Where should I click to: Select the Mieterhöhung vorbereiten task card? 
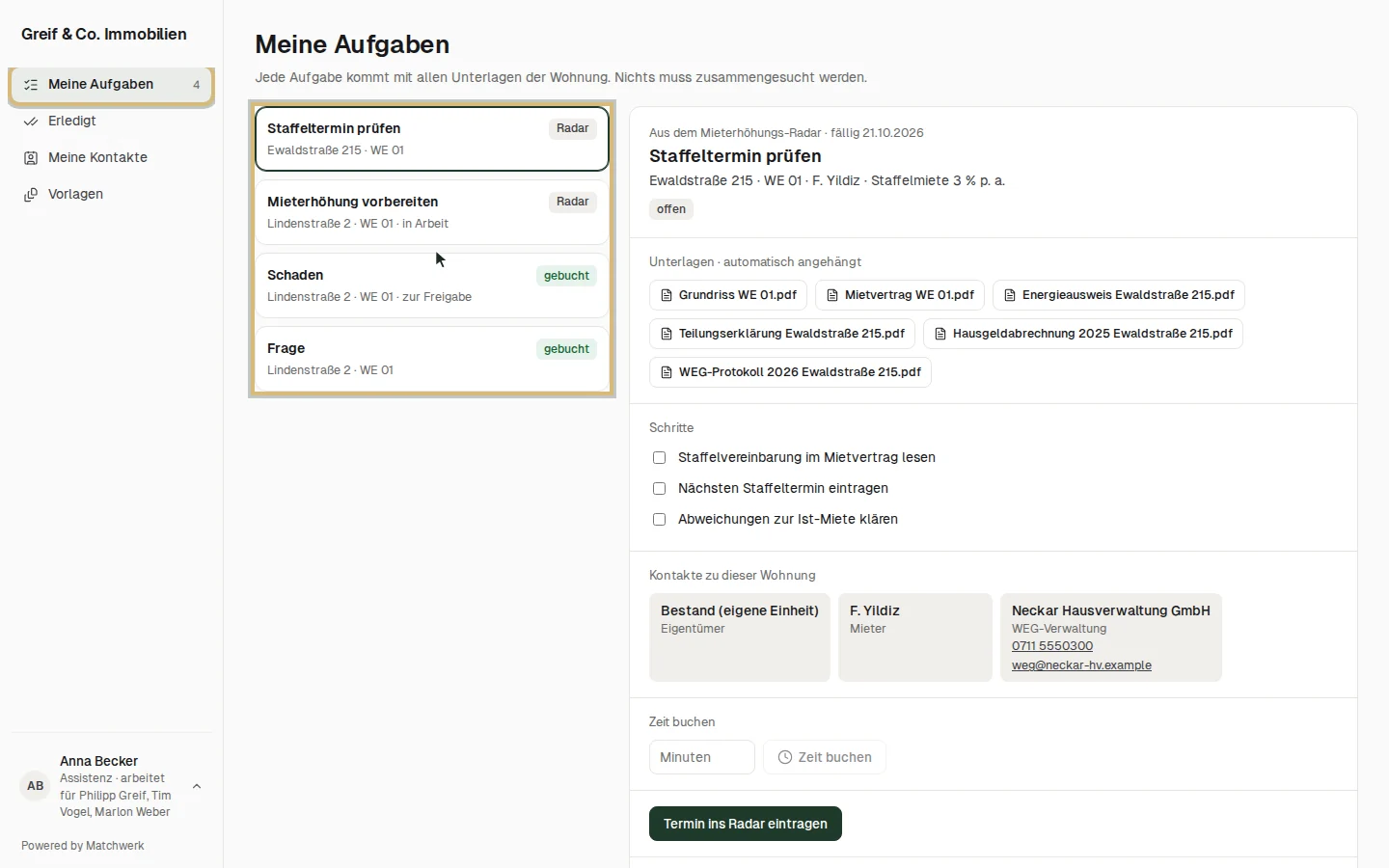pyautogui.click(x=432, y=212)
